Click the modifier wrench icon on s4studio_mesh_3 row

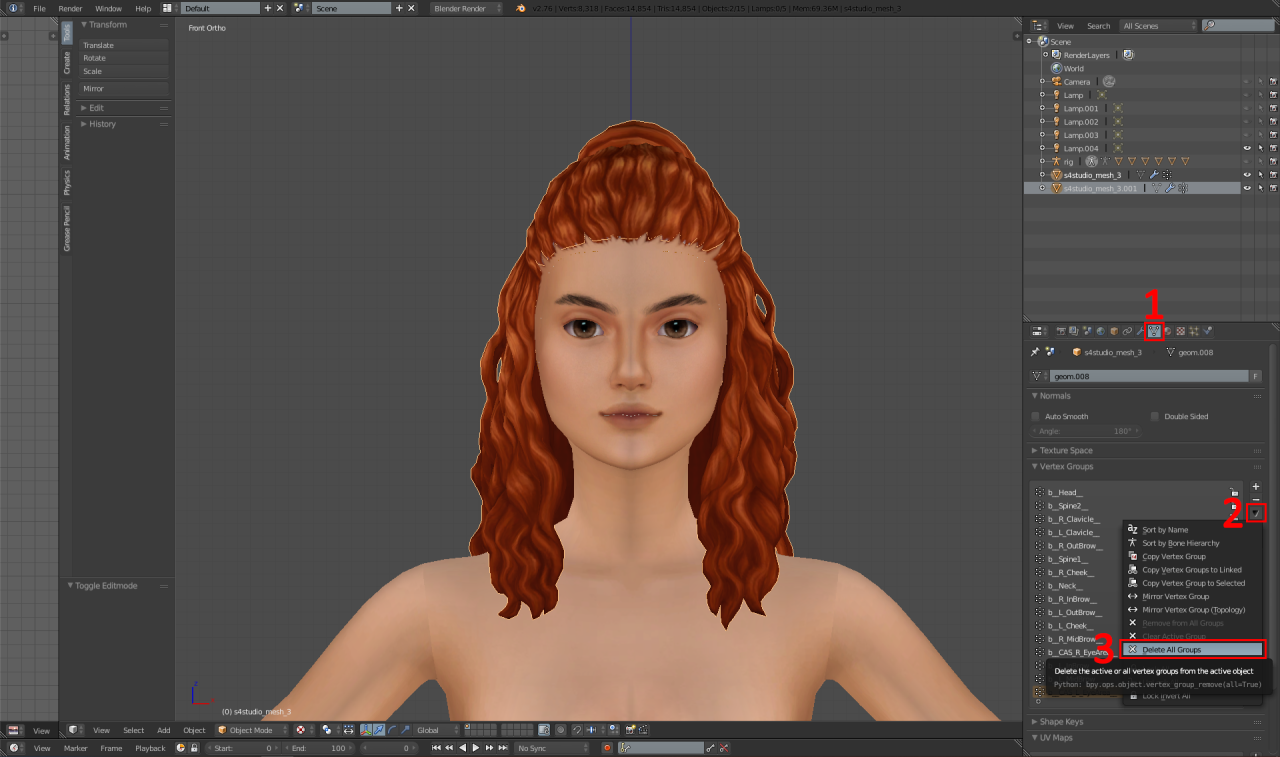(x=1154, y=175)
